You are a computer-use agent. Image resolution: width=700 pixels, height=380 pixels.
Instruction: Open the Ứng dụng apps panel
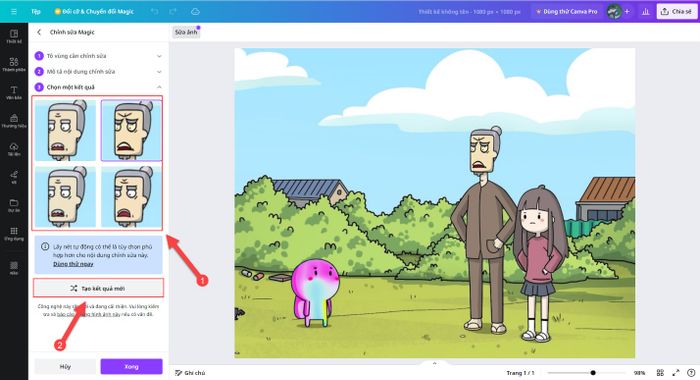(x=14, y=233)
